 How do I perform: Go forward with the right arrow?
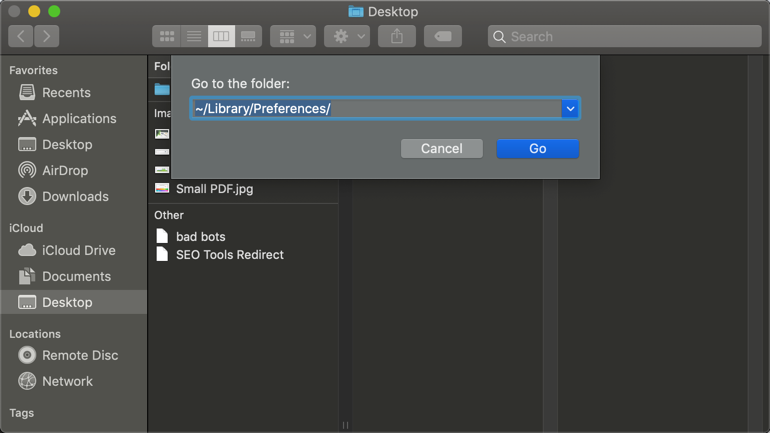(47, 37)
